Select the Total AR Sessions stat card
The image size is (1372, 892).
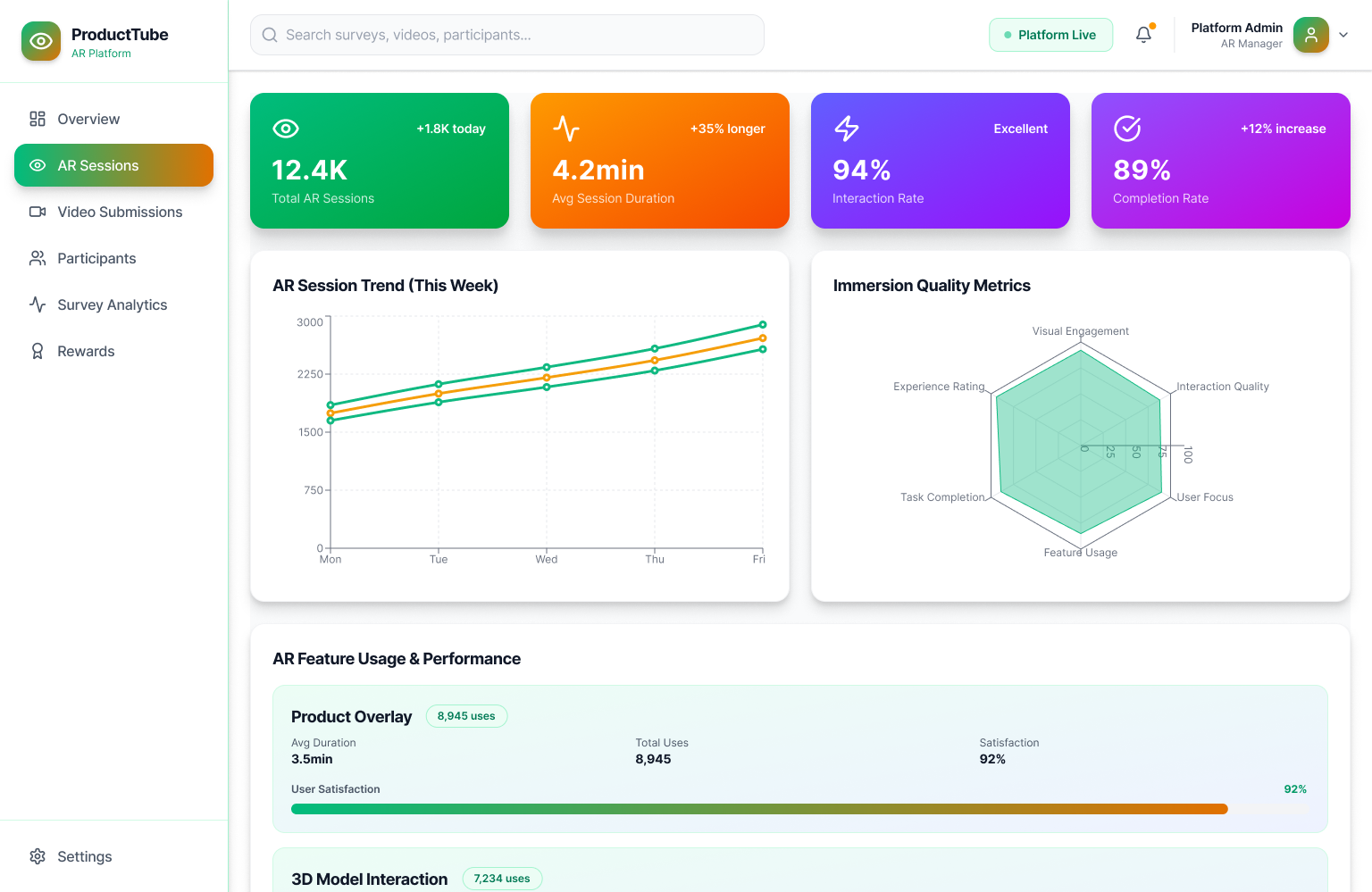379,161
